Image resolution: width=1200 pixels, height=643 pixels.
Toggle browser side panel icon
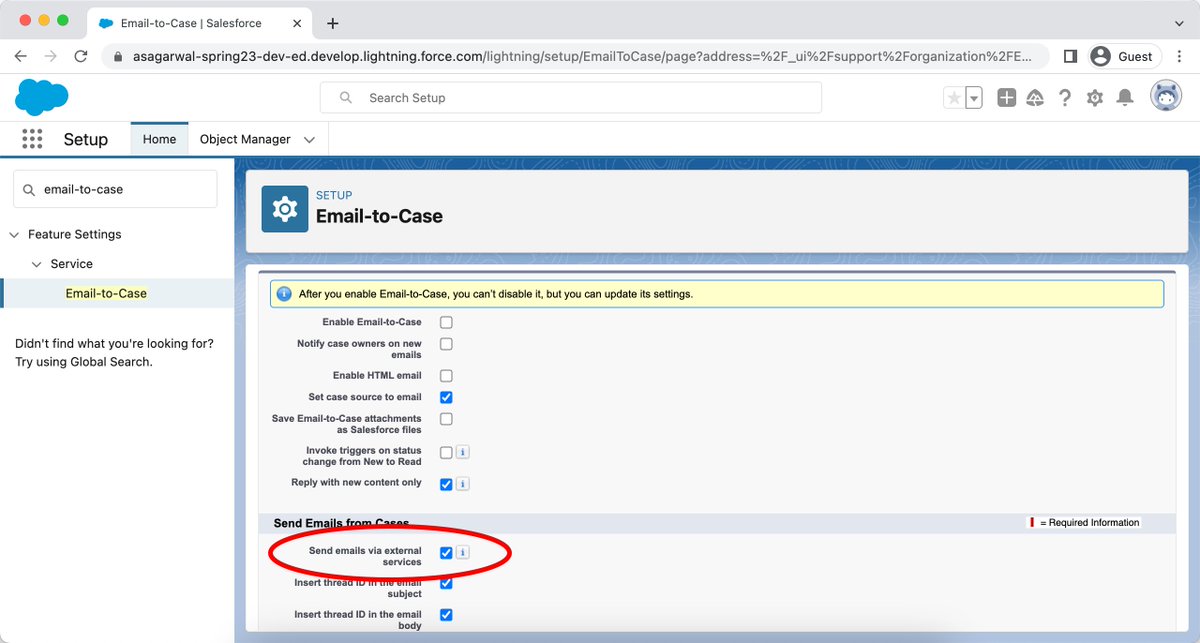1070,57
